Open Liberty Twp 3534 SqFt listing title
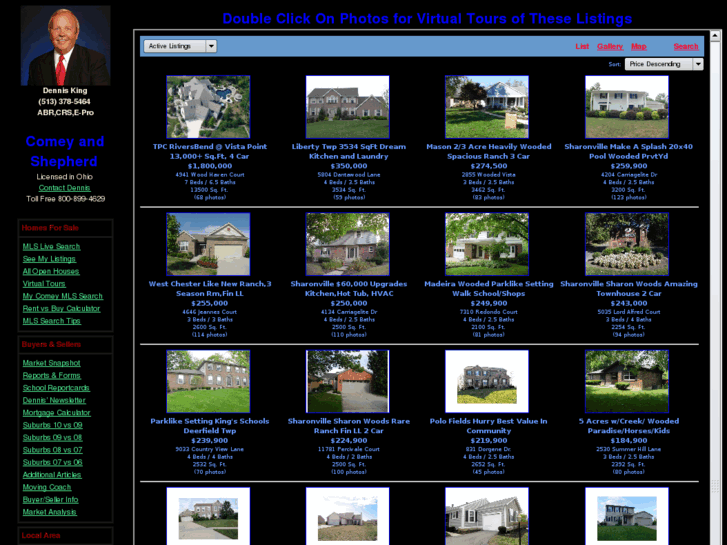727x545 pixels. tap(349, 151)
